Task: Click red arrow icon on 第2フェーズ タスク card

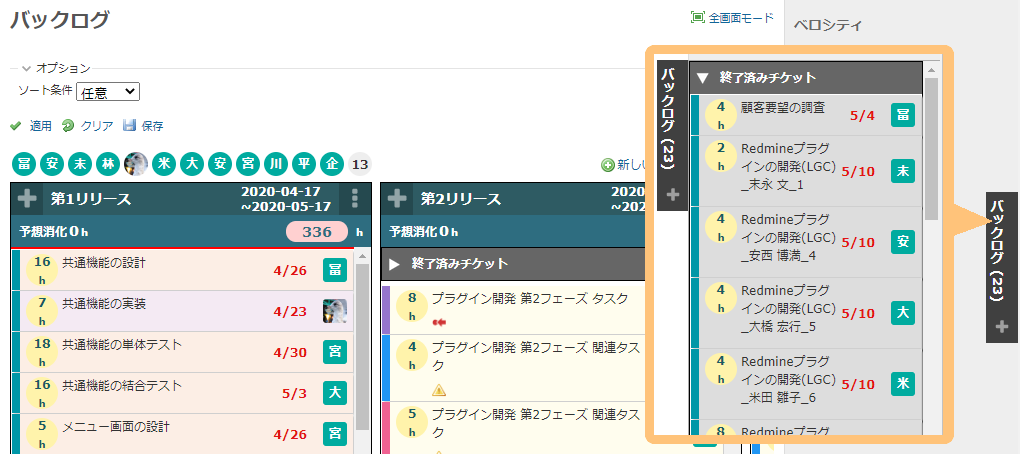Action: [x=439, y=321]
